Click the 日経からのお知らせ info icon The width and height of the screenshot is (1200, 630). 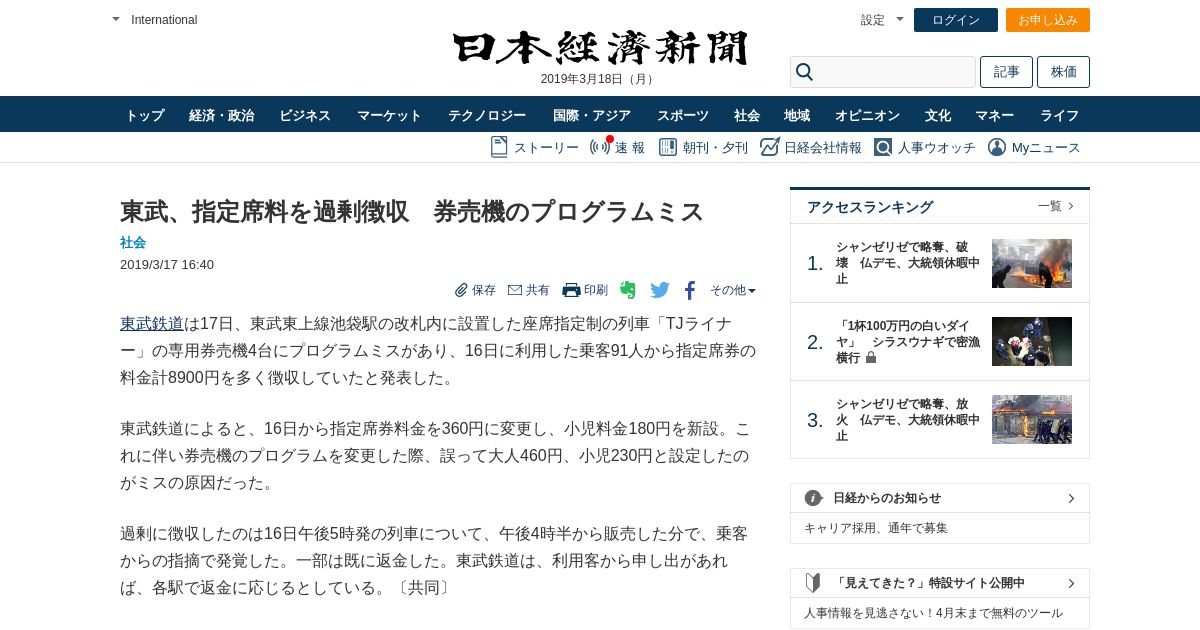[813, 498]
